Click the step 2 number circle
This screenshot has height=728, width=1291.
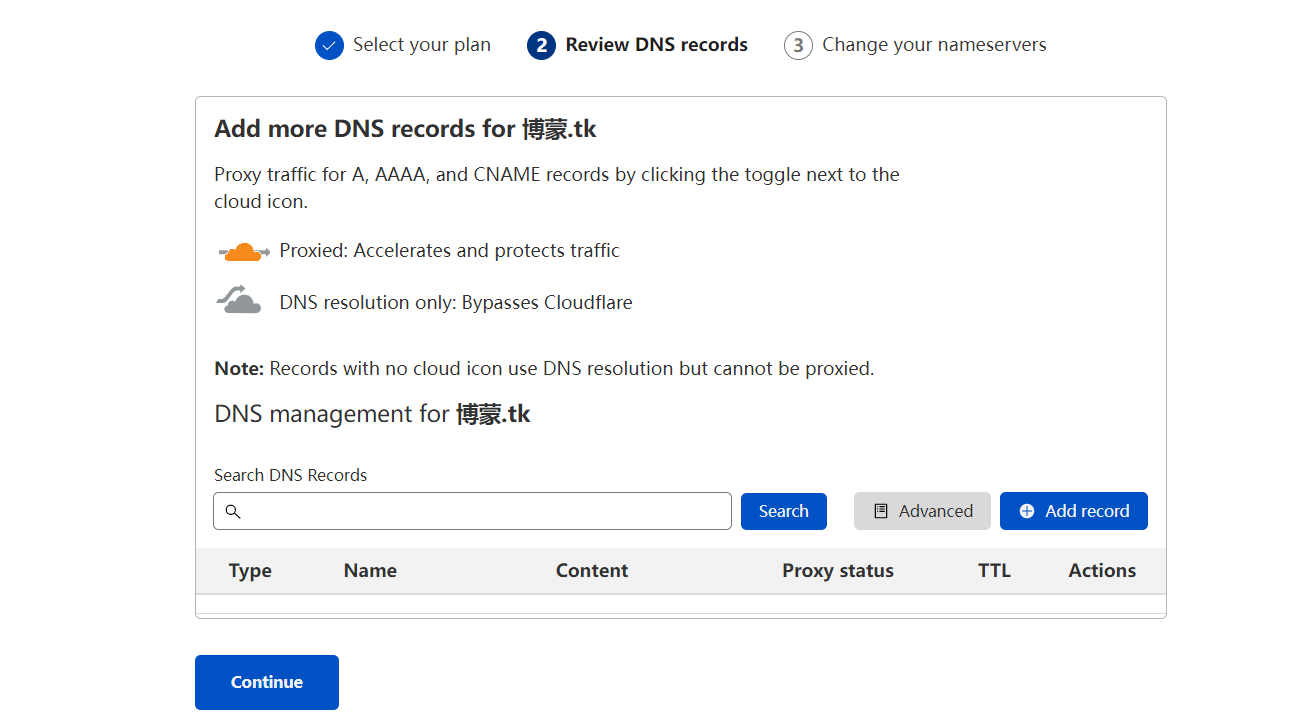(541, 45)
